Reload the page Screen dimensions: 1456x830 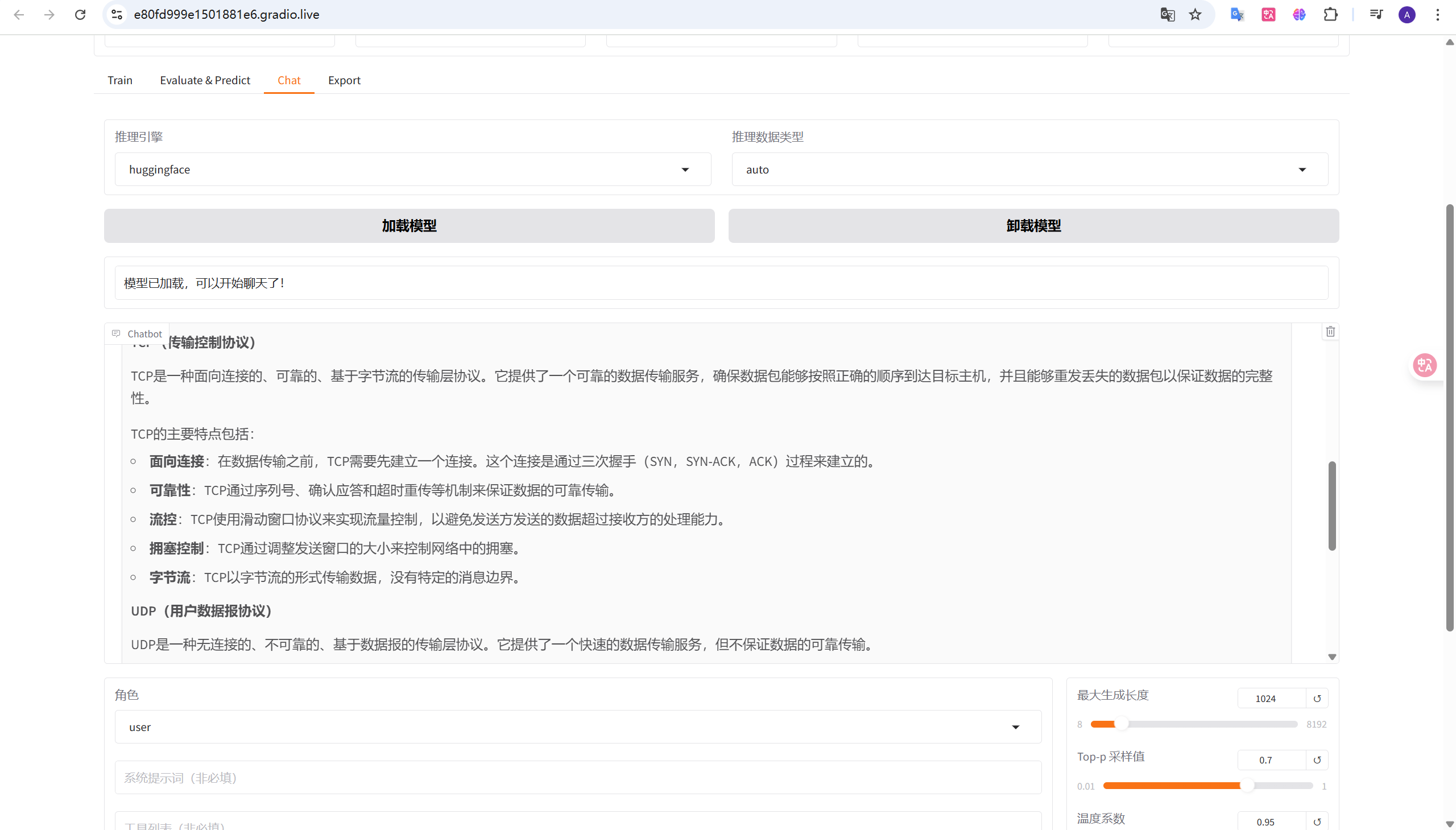[80, 14]
